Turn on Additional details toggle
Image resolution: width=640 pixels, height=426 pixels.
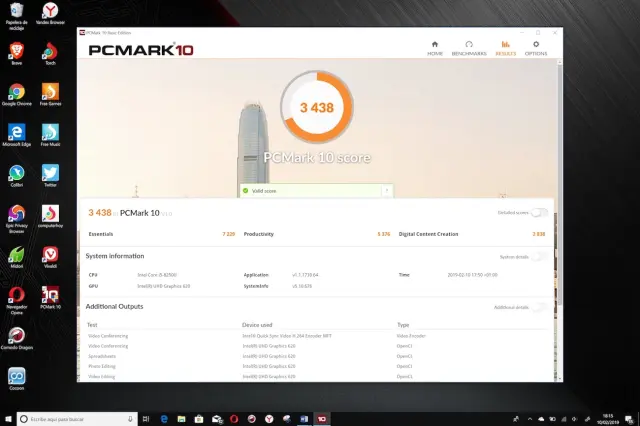point(539,306)
